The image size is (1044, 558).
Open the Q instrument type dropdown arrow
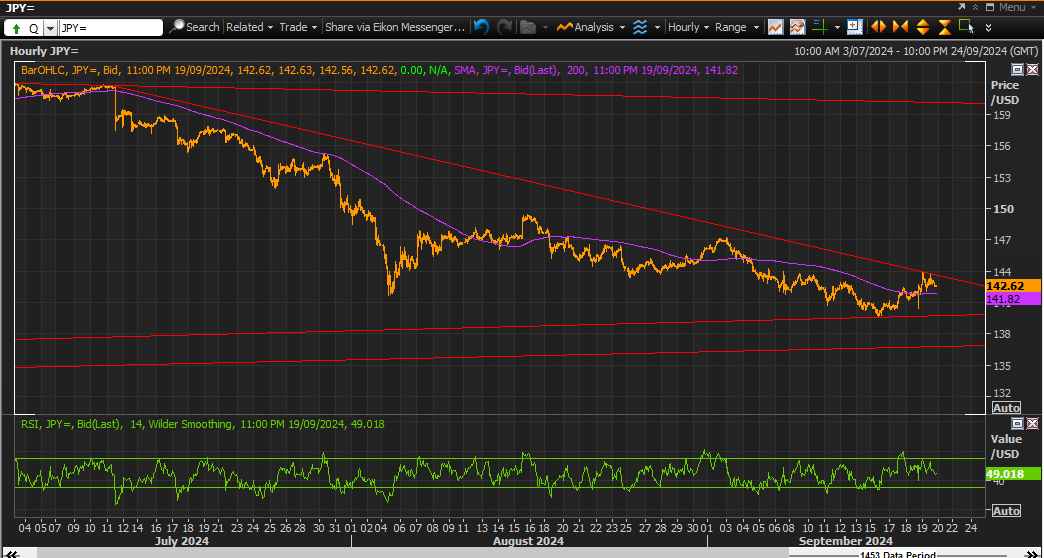(50, 28)
